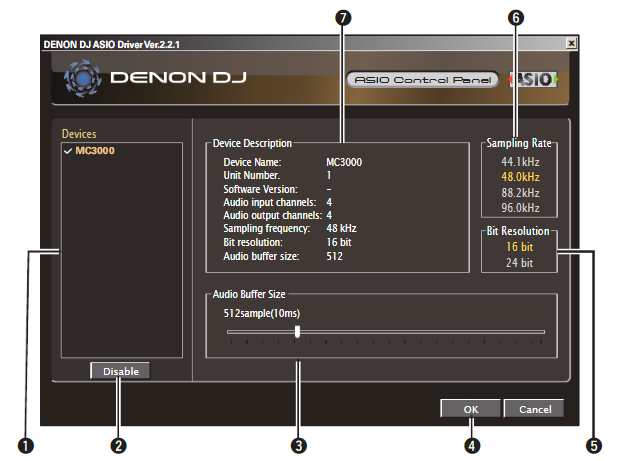Click the Audio Buffer Size slider handle
The height and width of the screenshot is (461, 619).
pyautogui.click(x=297, y=332)
